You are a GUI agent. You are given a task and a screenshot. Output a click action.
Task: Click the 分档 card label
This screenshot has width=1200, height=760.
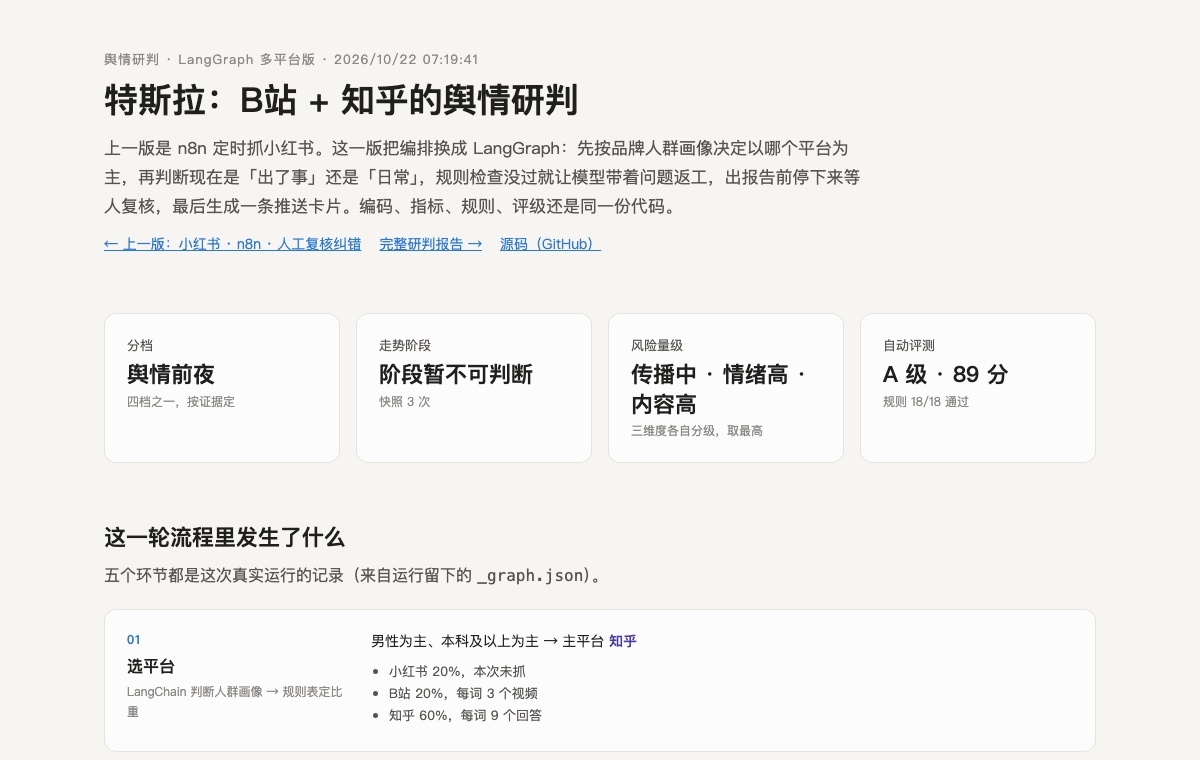[x=140, y=345]
